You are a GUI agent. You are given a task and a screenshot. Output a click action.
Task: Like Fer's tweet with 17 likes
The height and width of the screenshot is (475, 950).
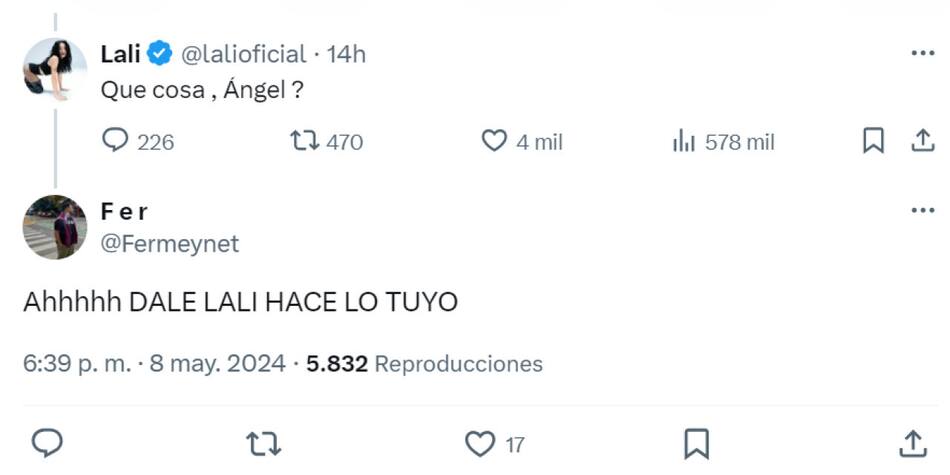coord(481,442)
